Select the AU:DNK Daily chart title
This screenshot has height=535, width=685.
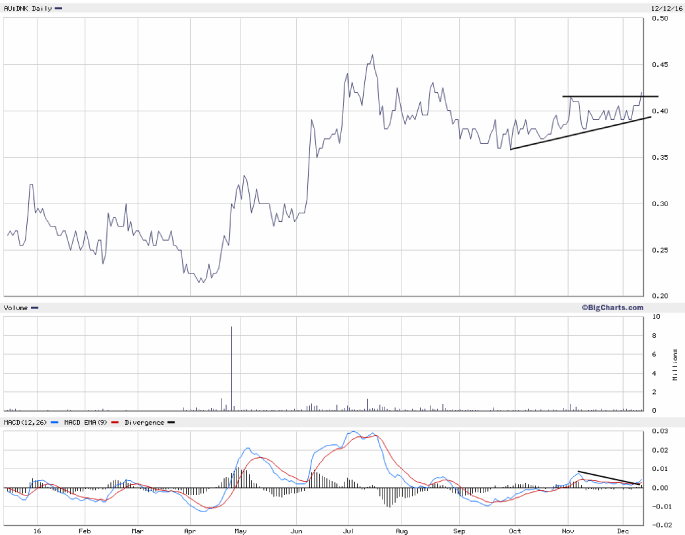(x=25, y=8)
